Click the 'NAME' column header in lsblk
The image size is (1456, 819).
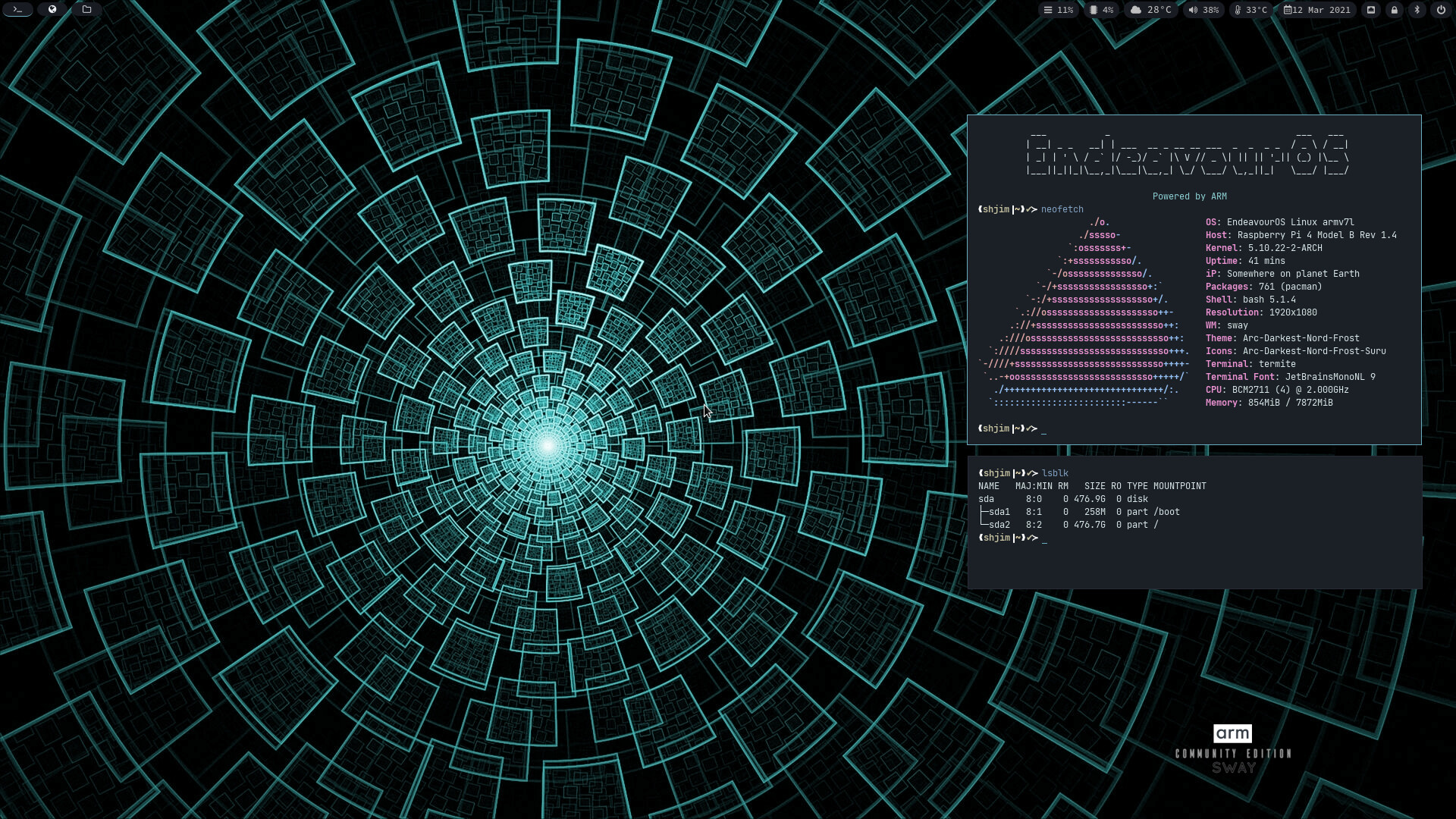click(x=989, y=486)
